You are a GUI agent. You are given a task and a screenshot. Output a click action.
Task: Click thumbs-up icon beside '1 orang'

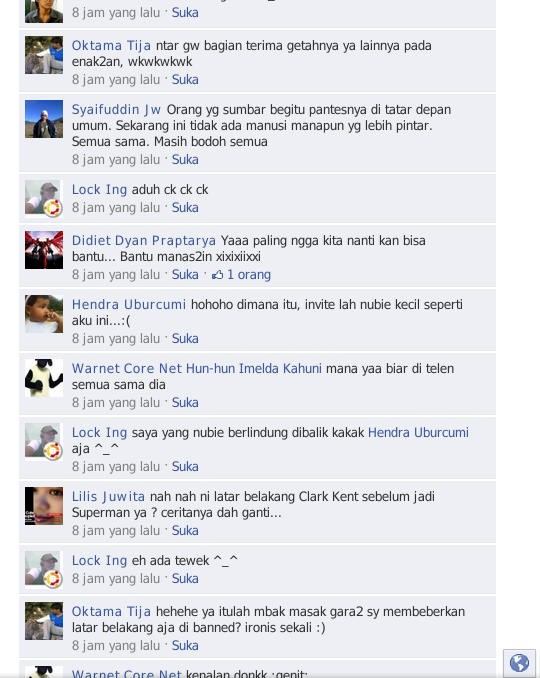(x=217, y=275)
